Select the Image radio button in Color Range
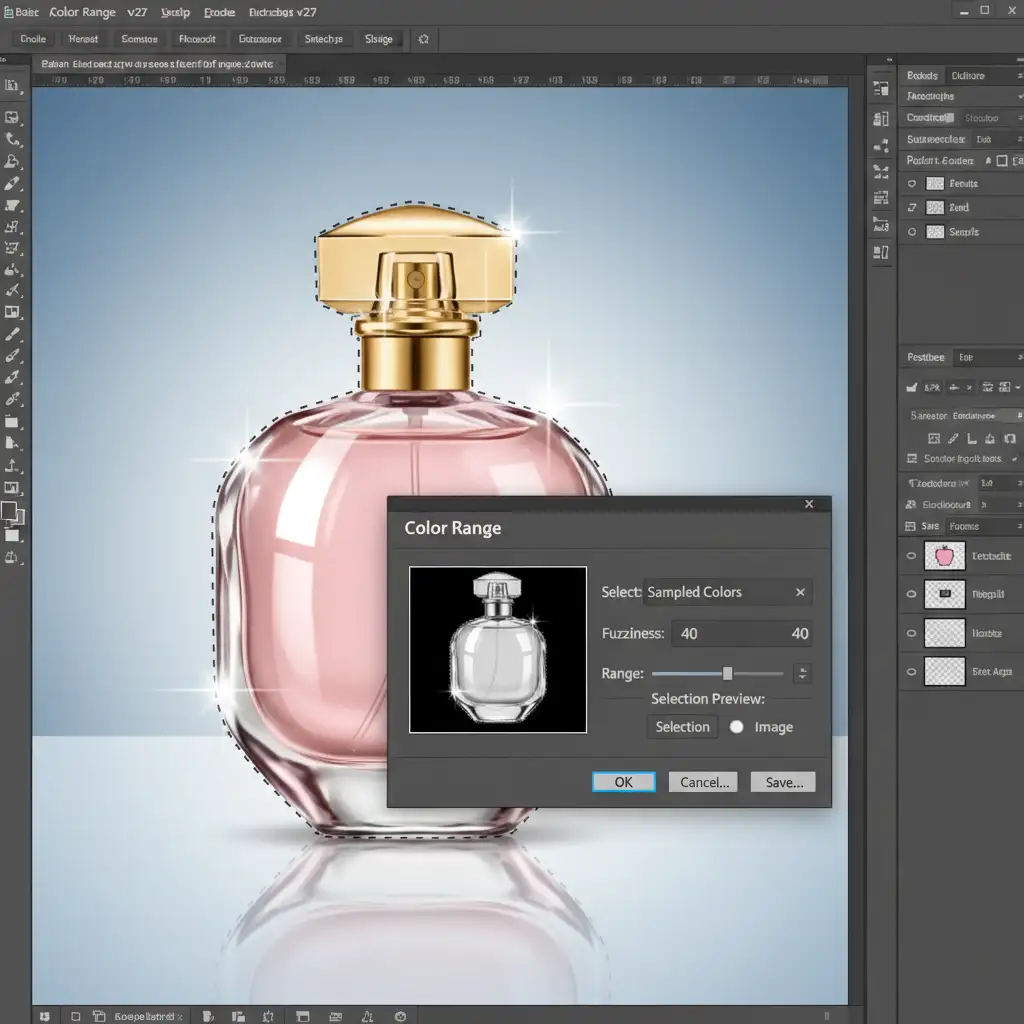 [x=737, y=727]
